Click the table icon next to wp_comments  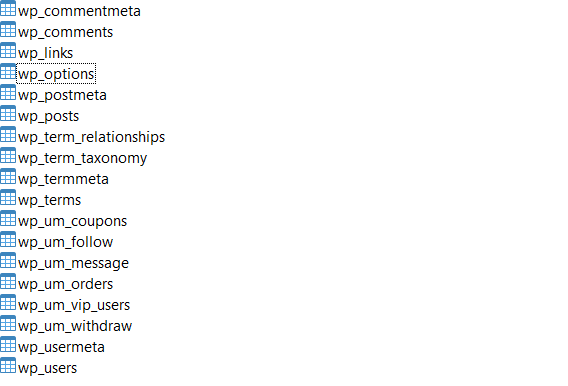pos(8,29)
